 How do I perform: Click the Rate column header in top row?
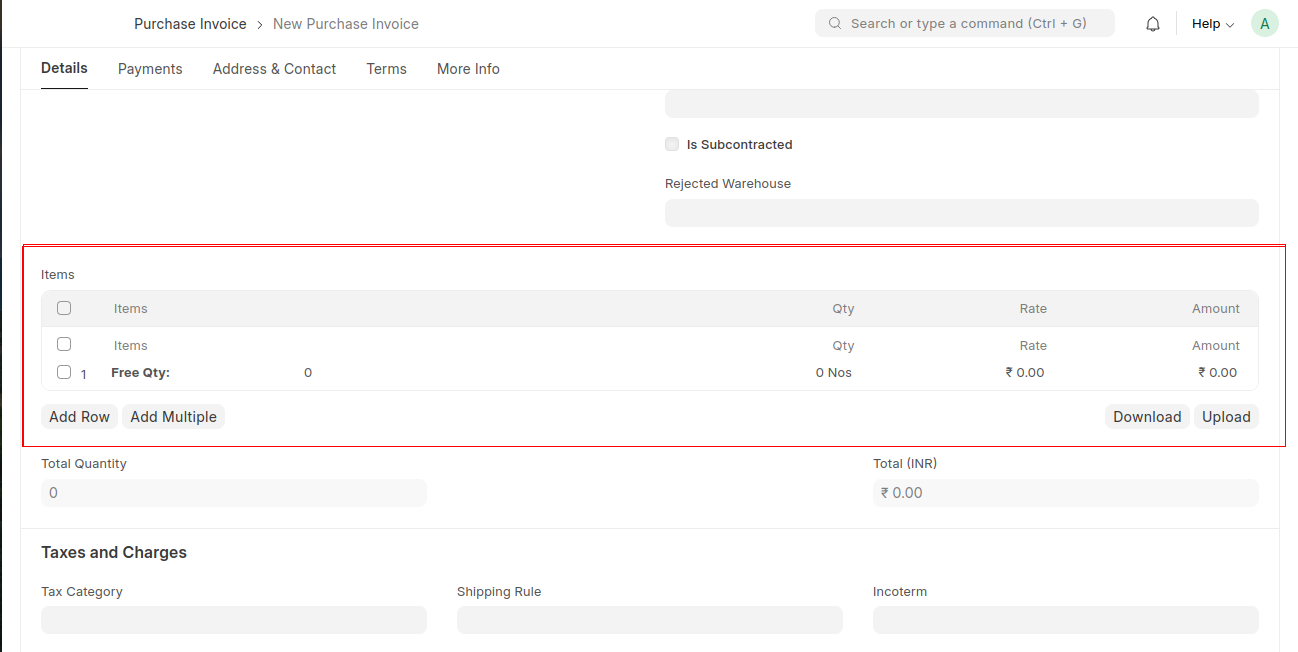(1033, 309)
